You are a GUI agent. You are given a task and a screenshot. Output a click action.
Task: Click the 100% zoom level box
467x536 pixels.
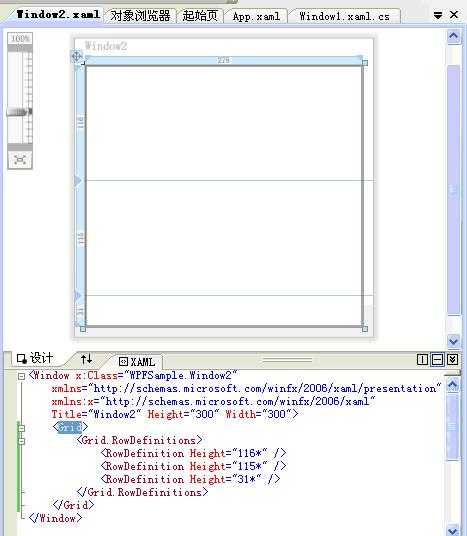[x=20, y=38]
